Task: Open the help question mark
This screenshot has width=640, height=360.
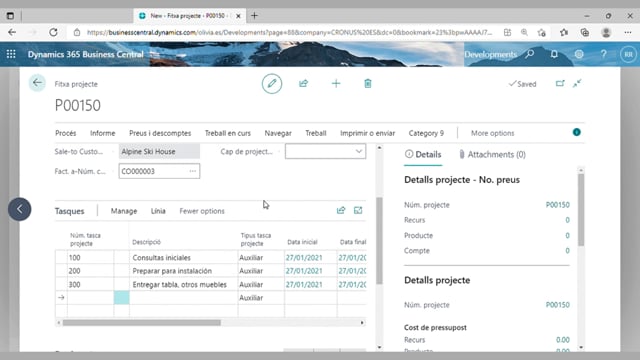Action: coord(603,54)
